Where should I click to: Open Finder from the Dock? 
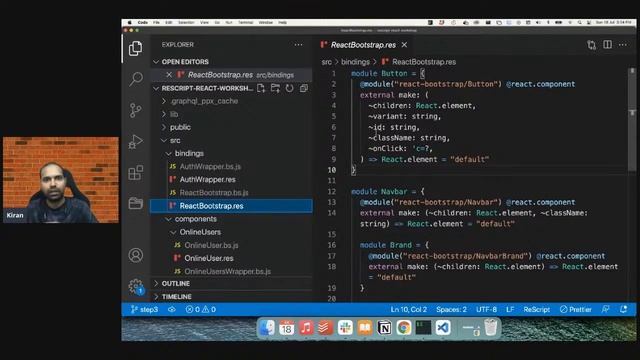[x=267, y=327]
